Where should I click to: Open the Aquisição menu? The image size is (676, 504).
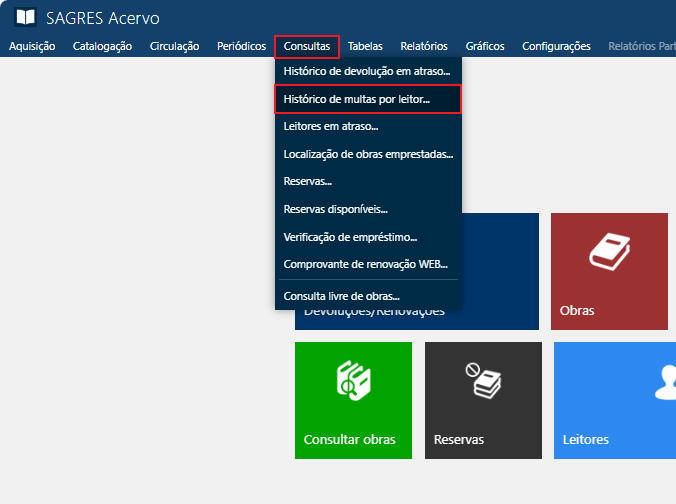(x=32, y=46)
